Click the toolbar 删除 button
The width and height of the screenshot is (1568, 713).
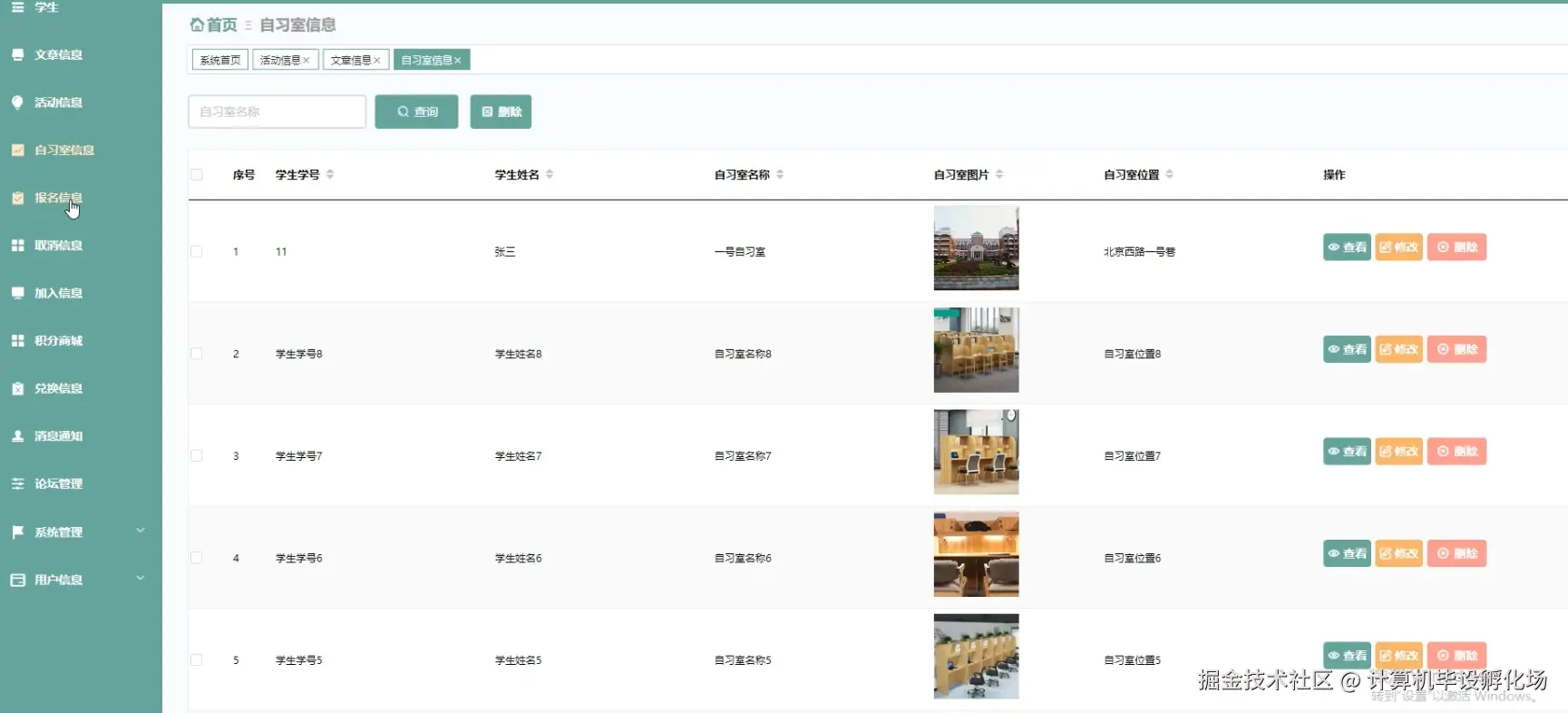[501, 112]
